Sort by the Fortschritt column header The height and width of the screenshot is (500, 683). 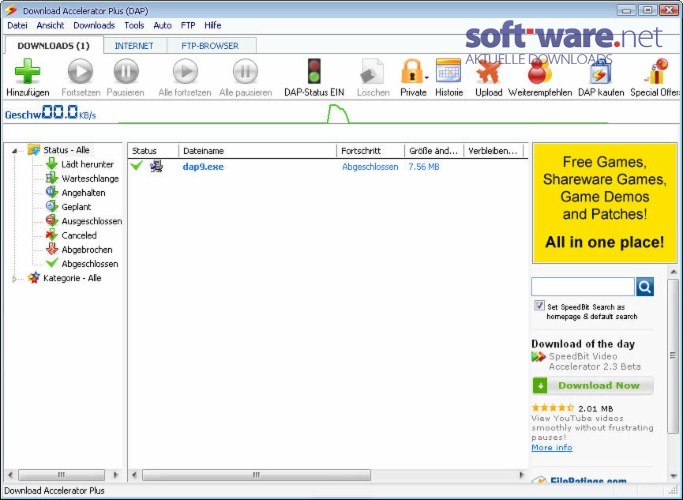pyautogui.click(x=370, y=151)
